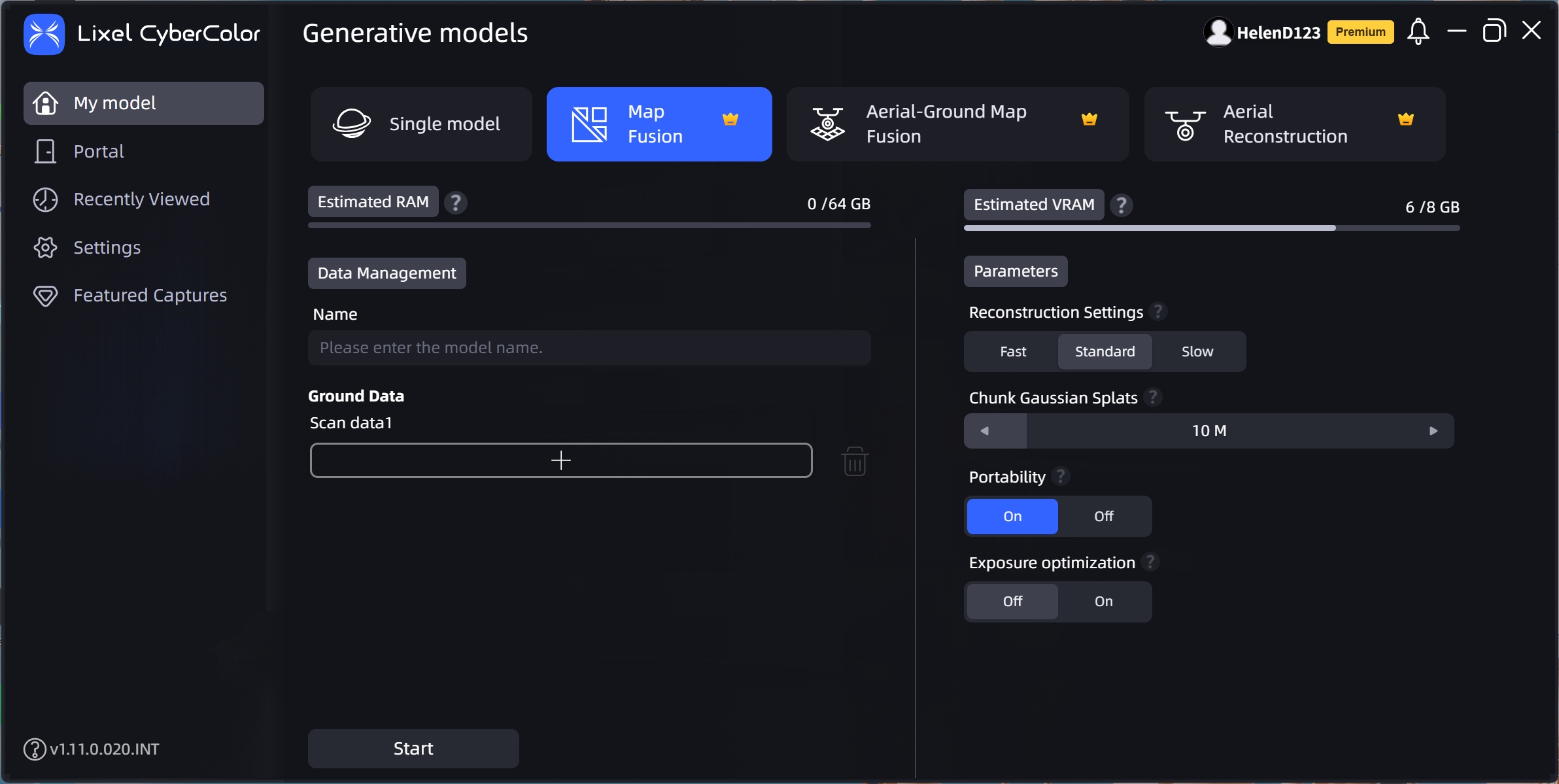The image size is (1559, 784).
Task: Click the Lixel CyberColor logo icon
Action: click(44, 33)
